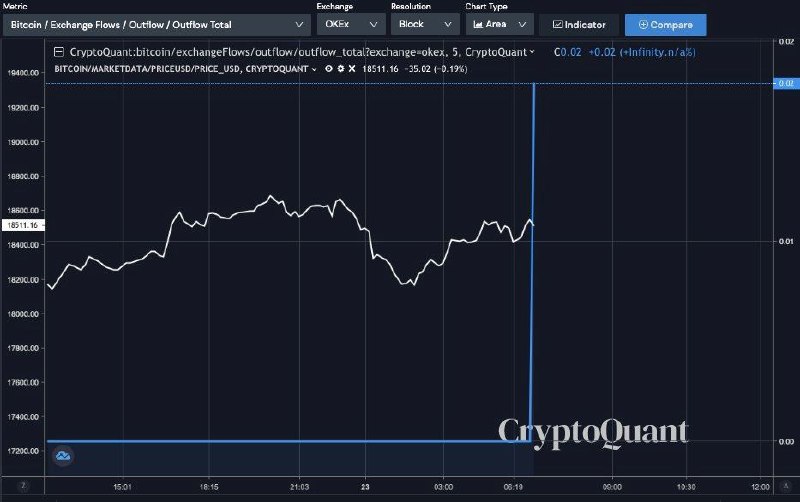This screenshot has height=502, width=800.
Task: Click the 17200.00 left price axis label
Action: click(23, 451)
